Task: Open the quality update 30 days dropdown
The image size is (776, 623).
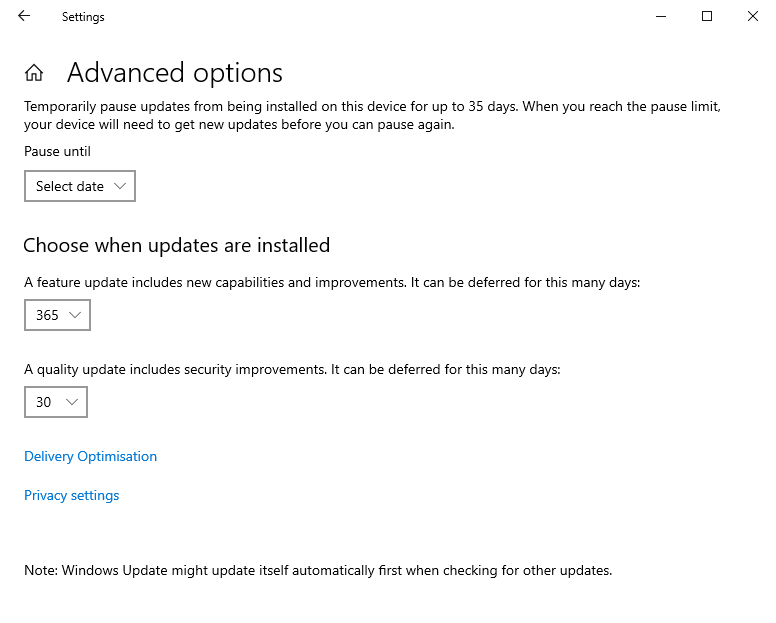Action: (56, 402)
